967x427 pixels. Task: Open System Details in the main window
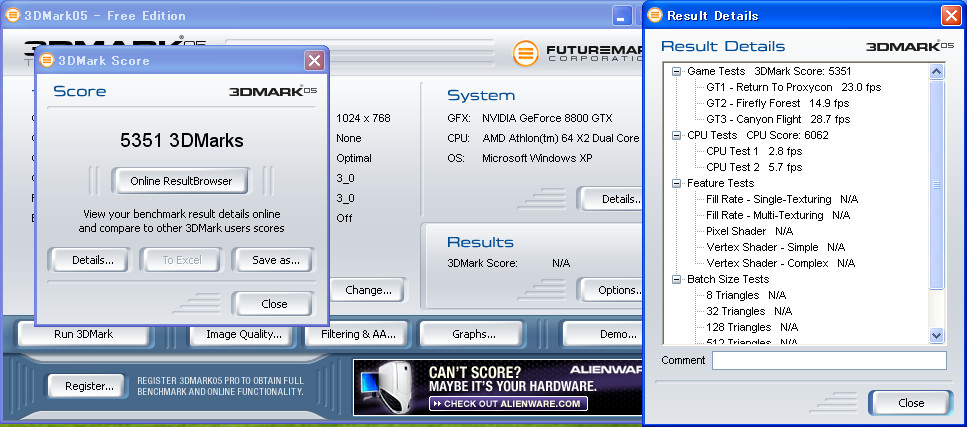pos(610,199)
